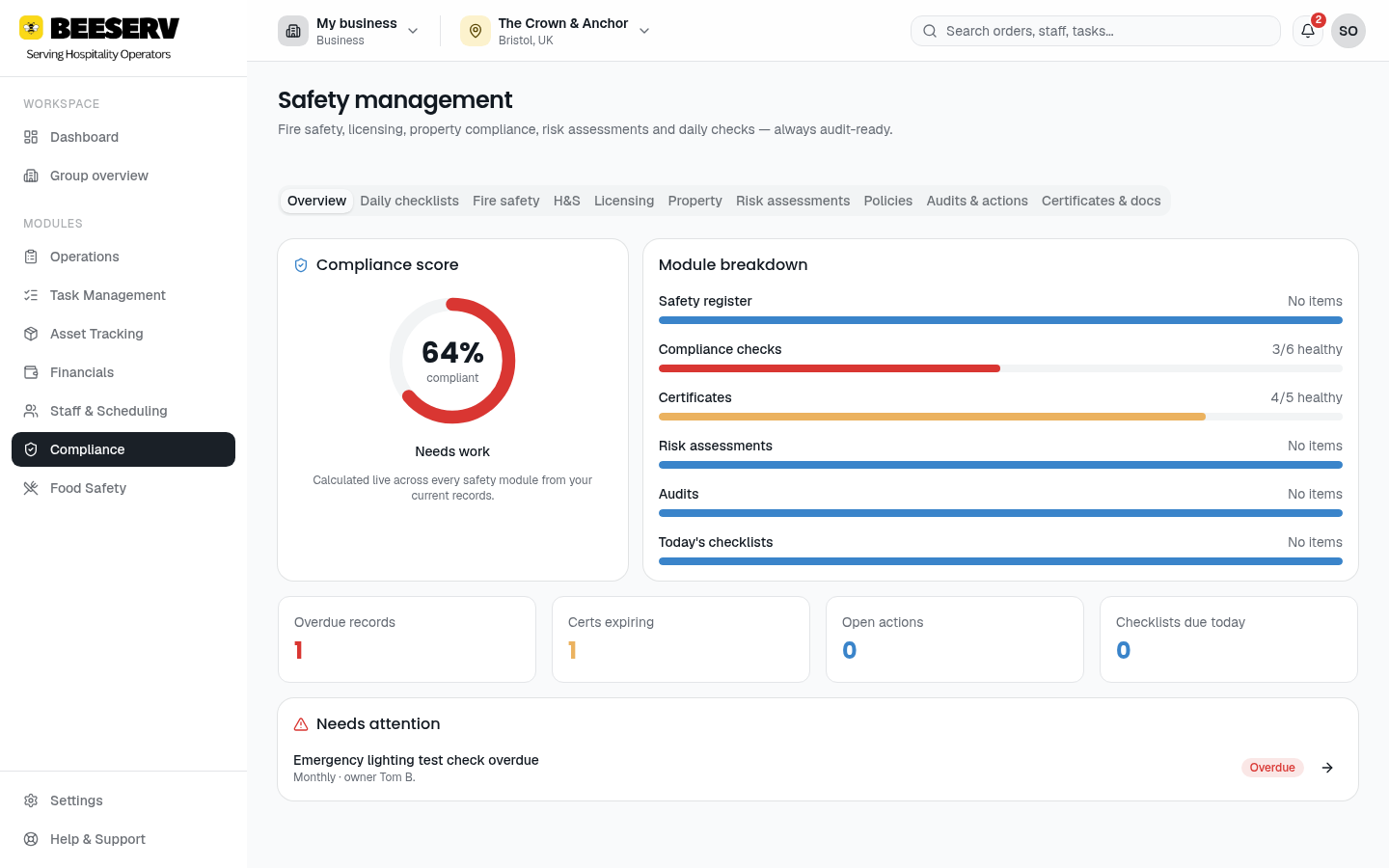Click the Compliance checks red progress bar
This screenshot has height=868, width=1389.
(830, 368)
